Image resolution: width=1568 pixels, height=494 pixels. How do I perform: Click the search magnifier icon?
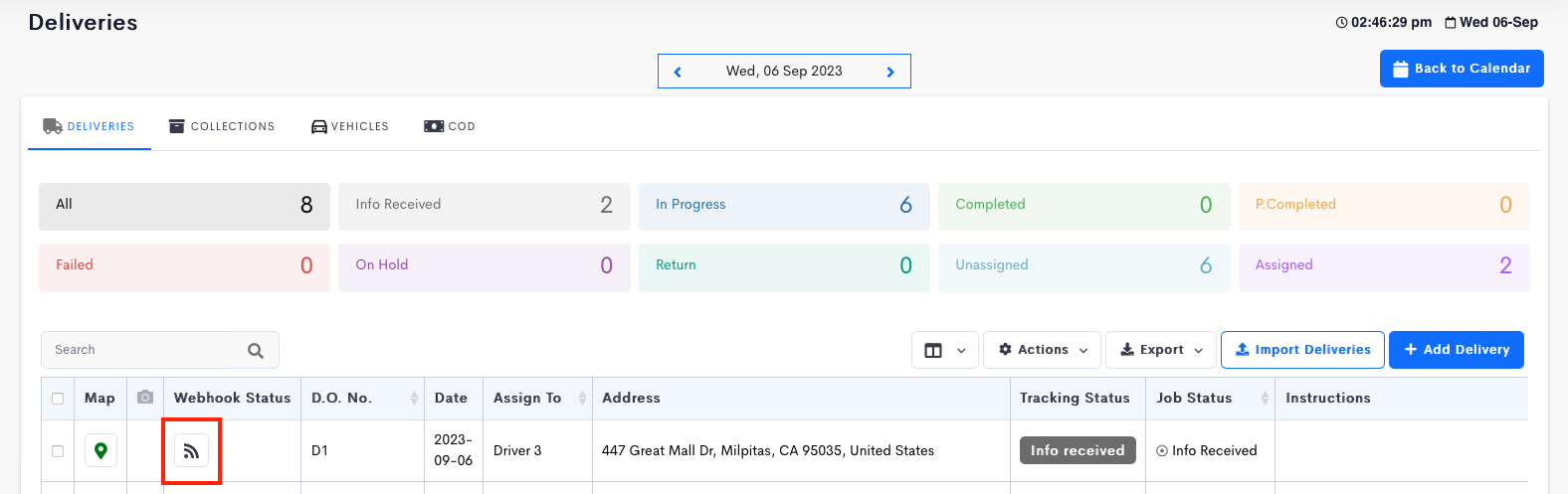pos(256,350)
